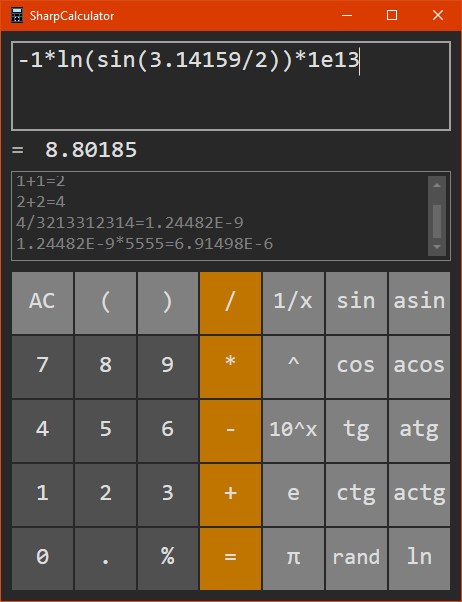Select history entry 1+1=2

(41, 181)
